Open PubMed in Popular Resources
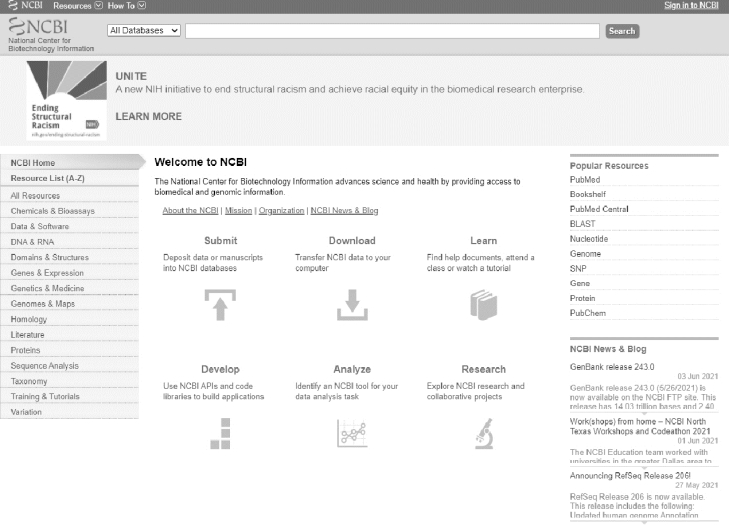 (585, 179)
